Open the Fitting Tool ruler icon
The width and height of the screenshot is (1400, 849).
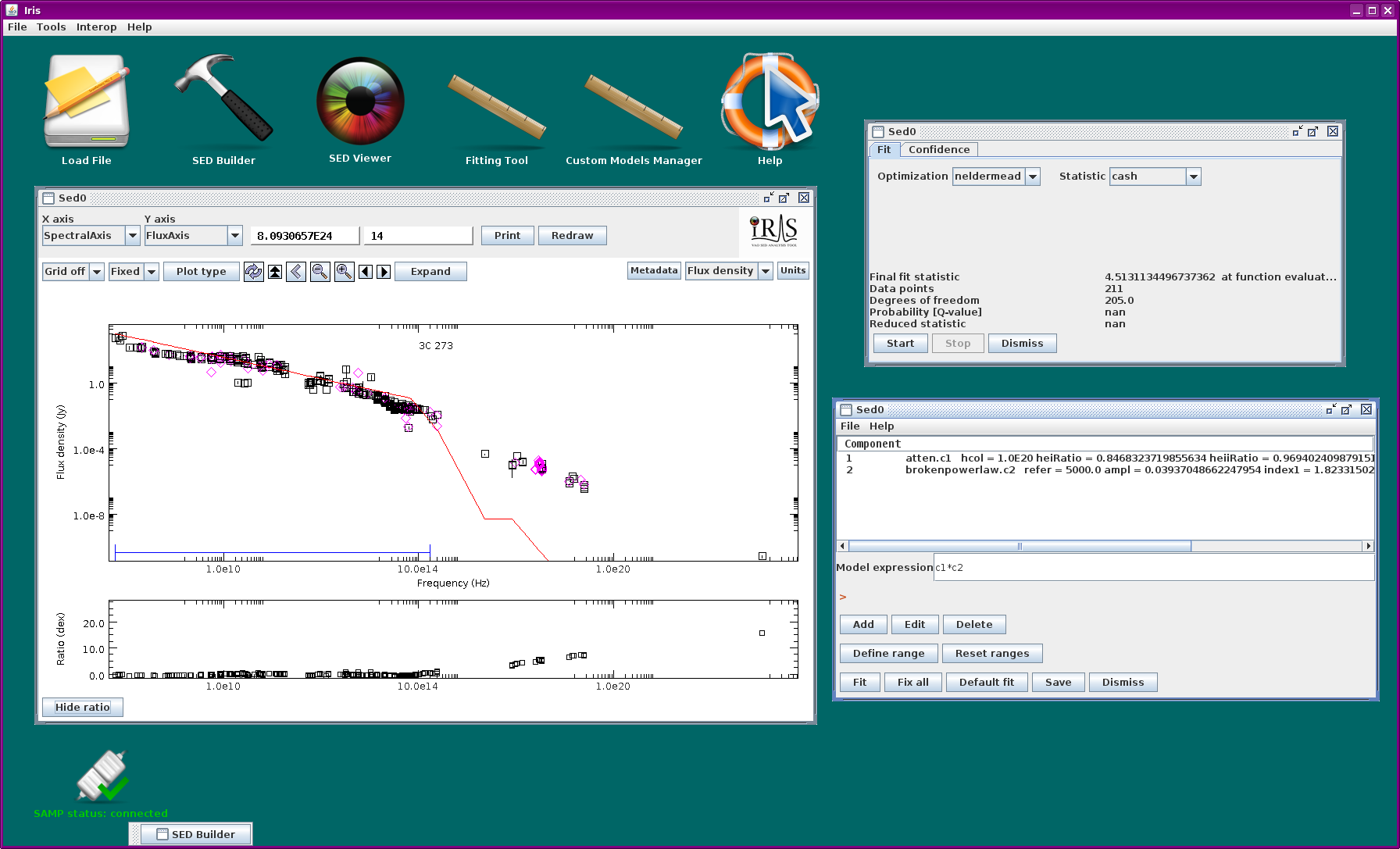(497, 107)
